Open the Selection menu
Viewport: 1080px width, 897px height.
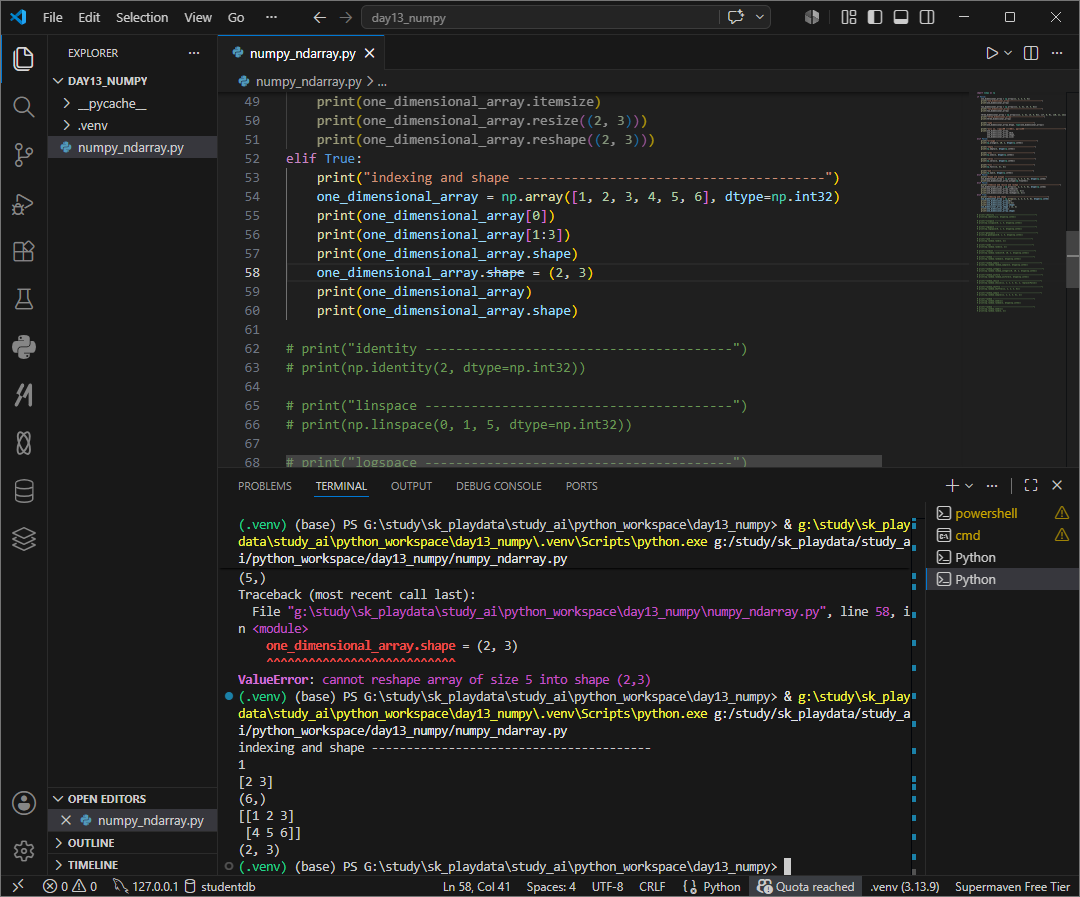coord(142,17)
